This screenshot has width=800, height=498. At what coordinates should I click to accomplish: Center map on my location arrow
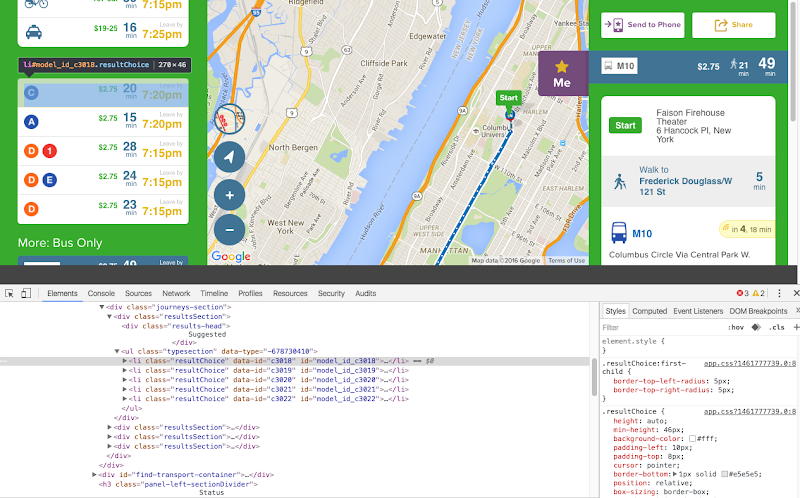click(229, 157)
